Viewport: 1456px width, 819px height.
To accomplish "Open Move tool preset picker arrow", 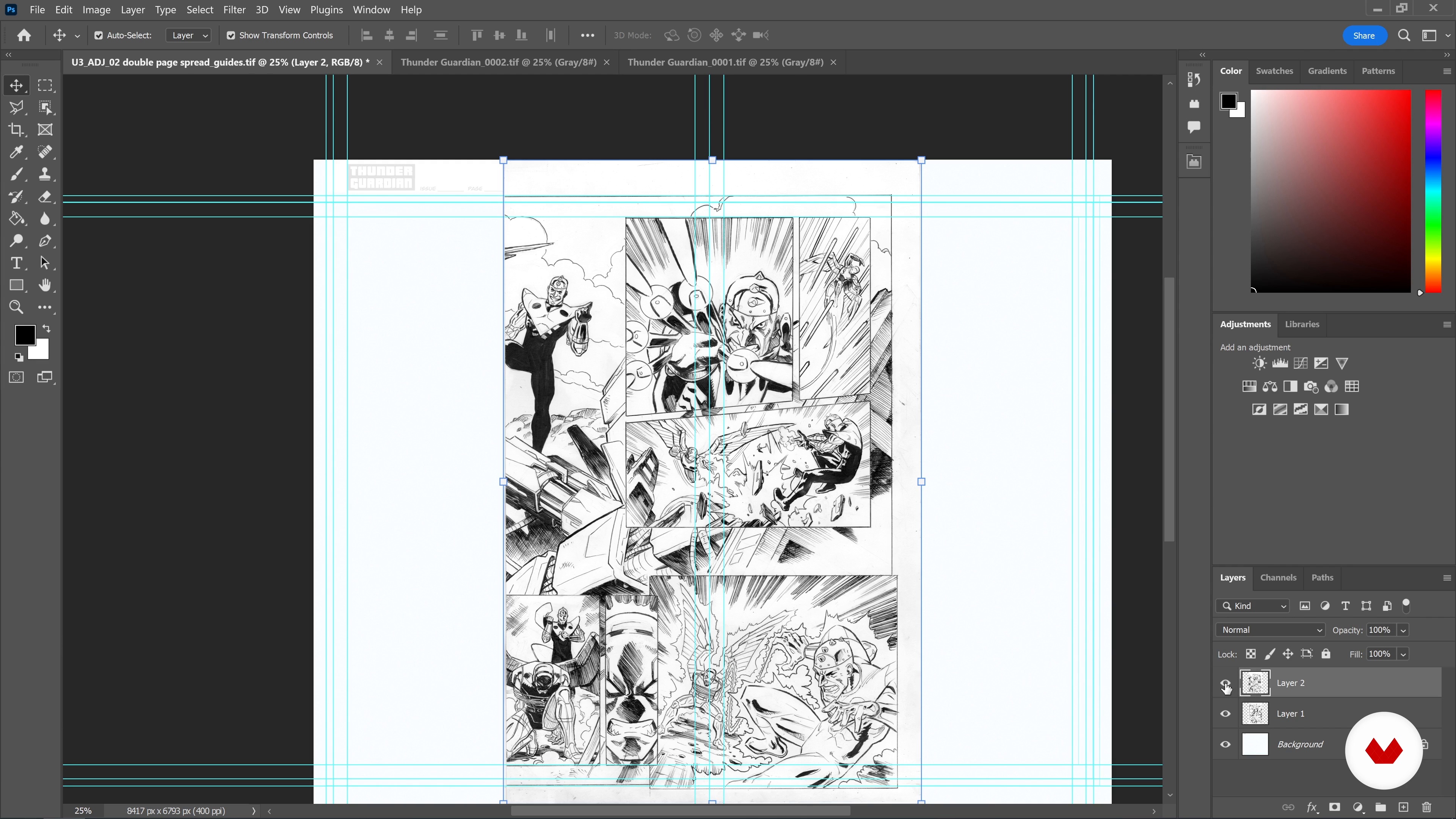I will 77,36.
